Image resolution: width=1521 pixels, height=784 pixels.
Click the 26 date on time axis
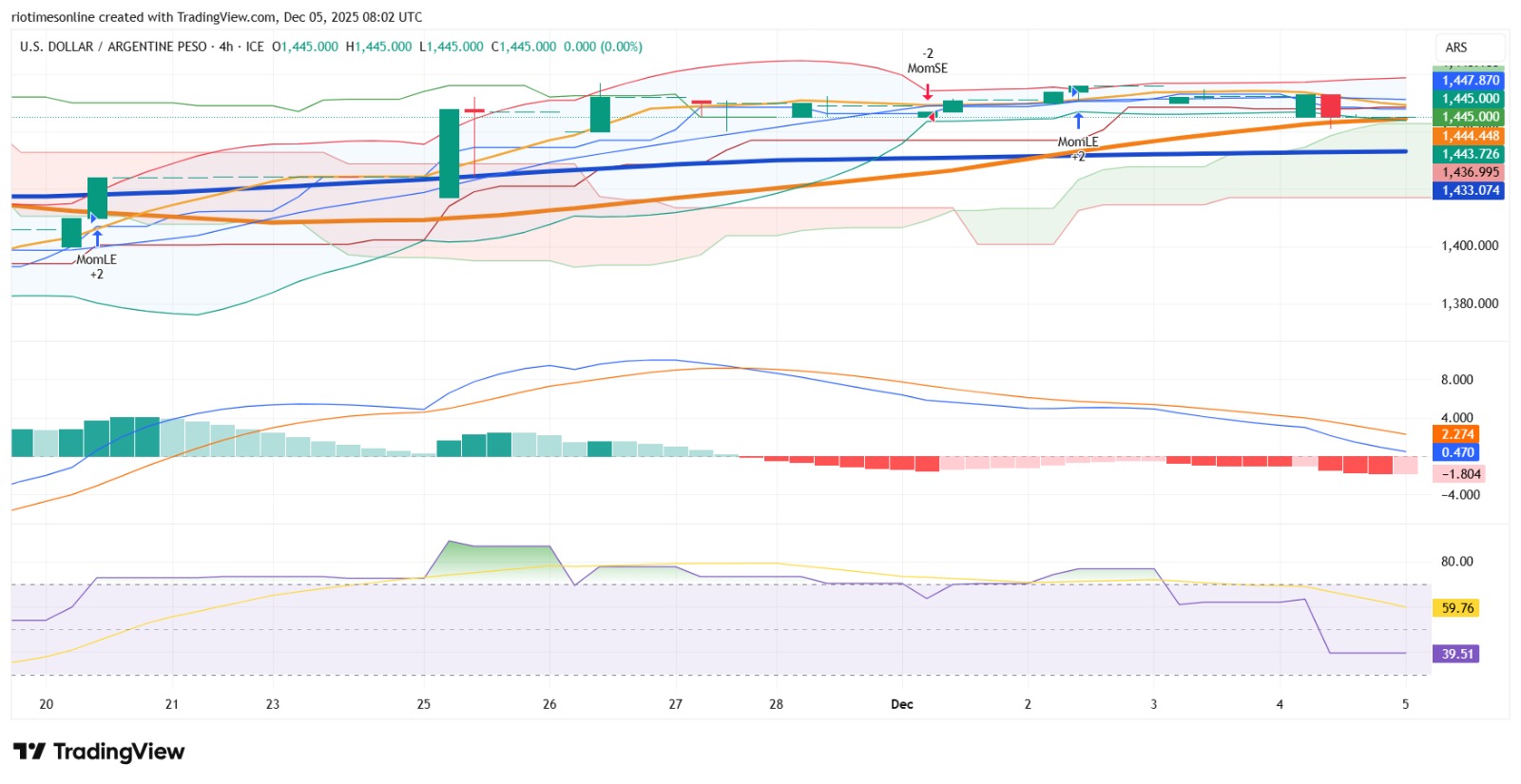(x=549, y=704)
